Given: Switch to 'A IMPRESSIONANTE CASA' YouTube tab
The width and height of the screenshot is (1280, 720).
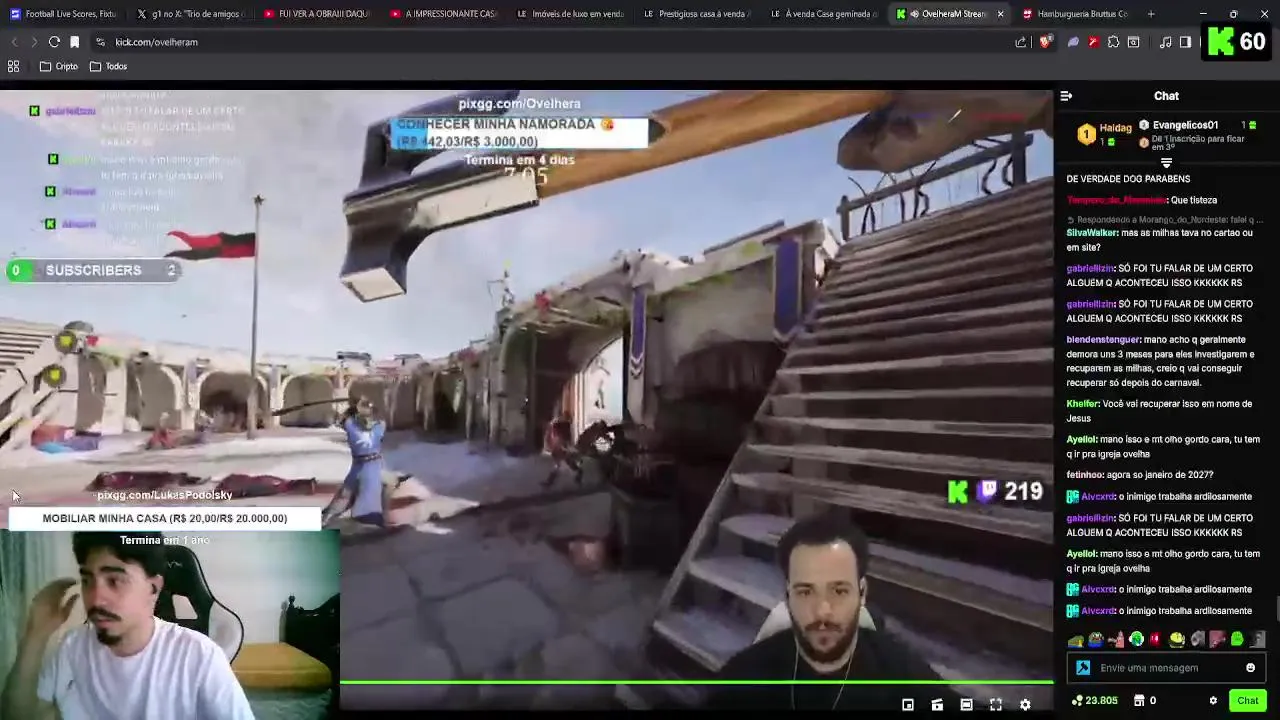Looking at the screenshot, I should tap(442, 14).
